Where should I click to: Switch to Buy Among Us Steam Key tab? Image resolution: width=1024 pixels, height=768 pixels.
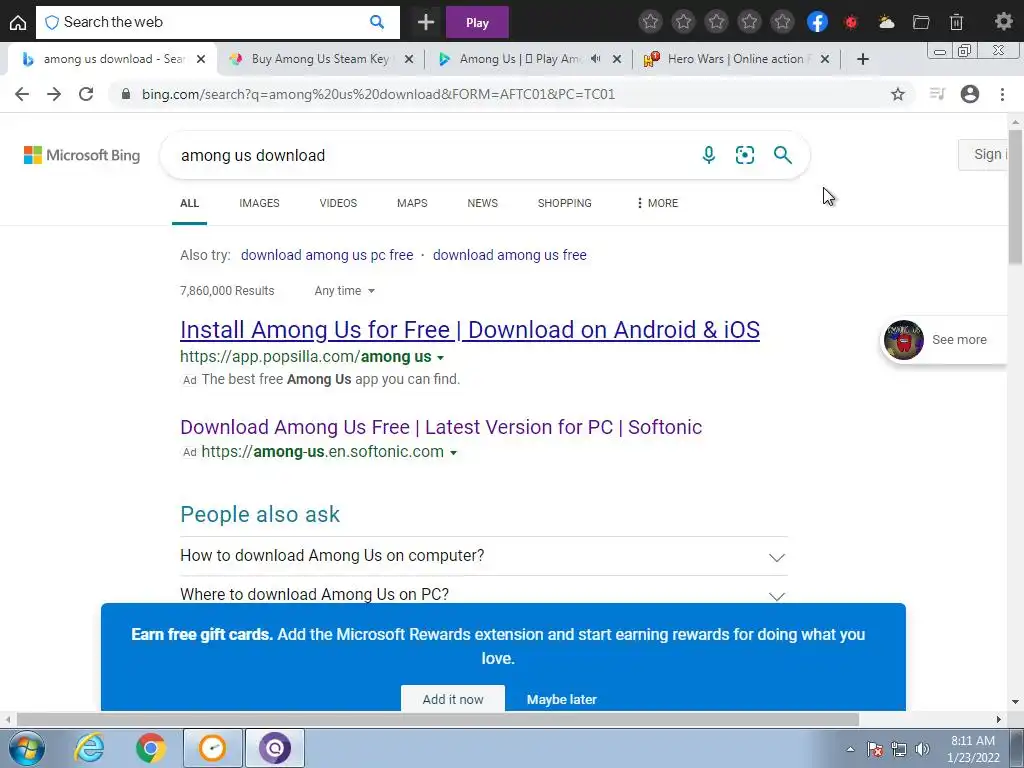(320, 59)
